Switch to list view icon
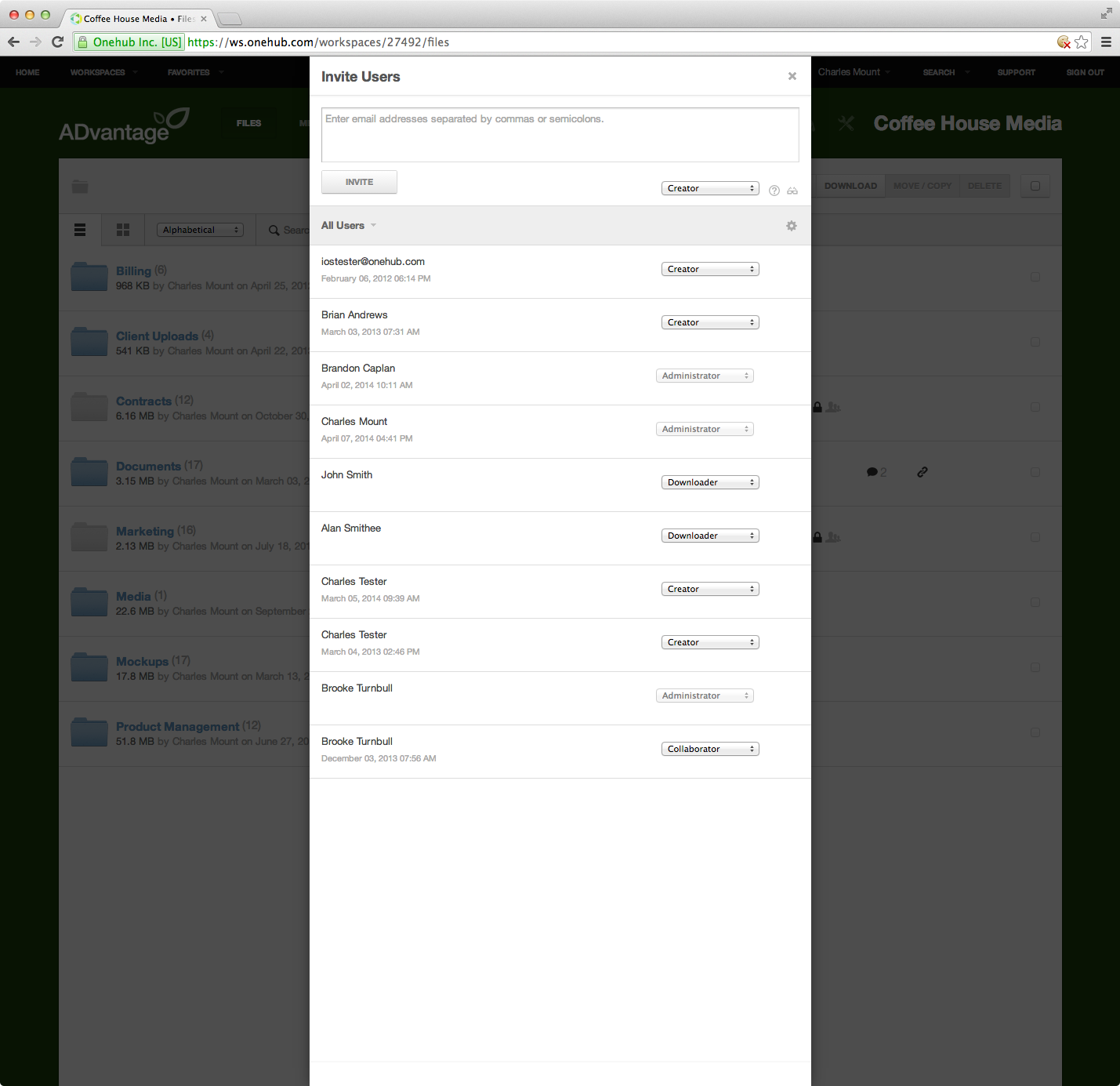This screenshot has height=1086, width=1120. pos(80,230)
